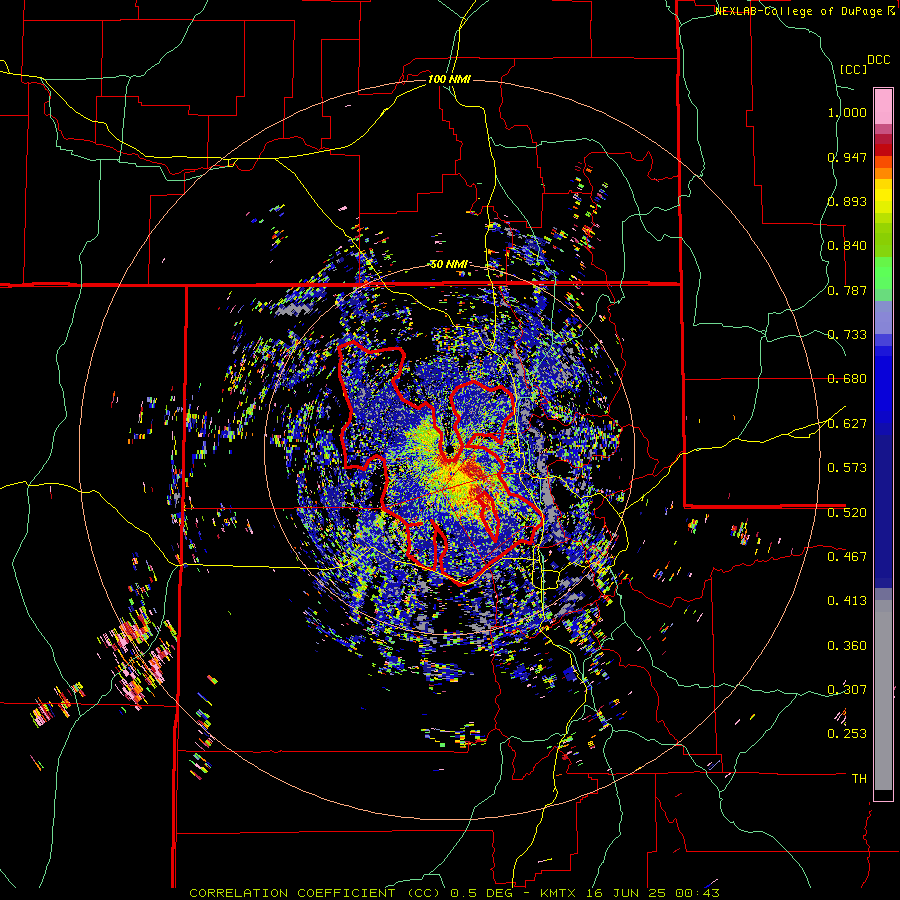The width and height of the screenshot is (900, 900).
Task: Select the 0.893 scale value
Action: coord(847,201)
